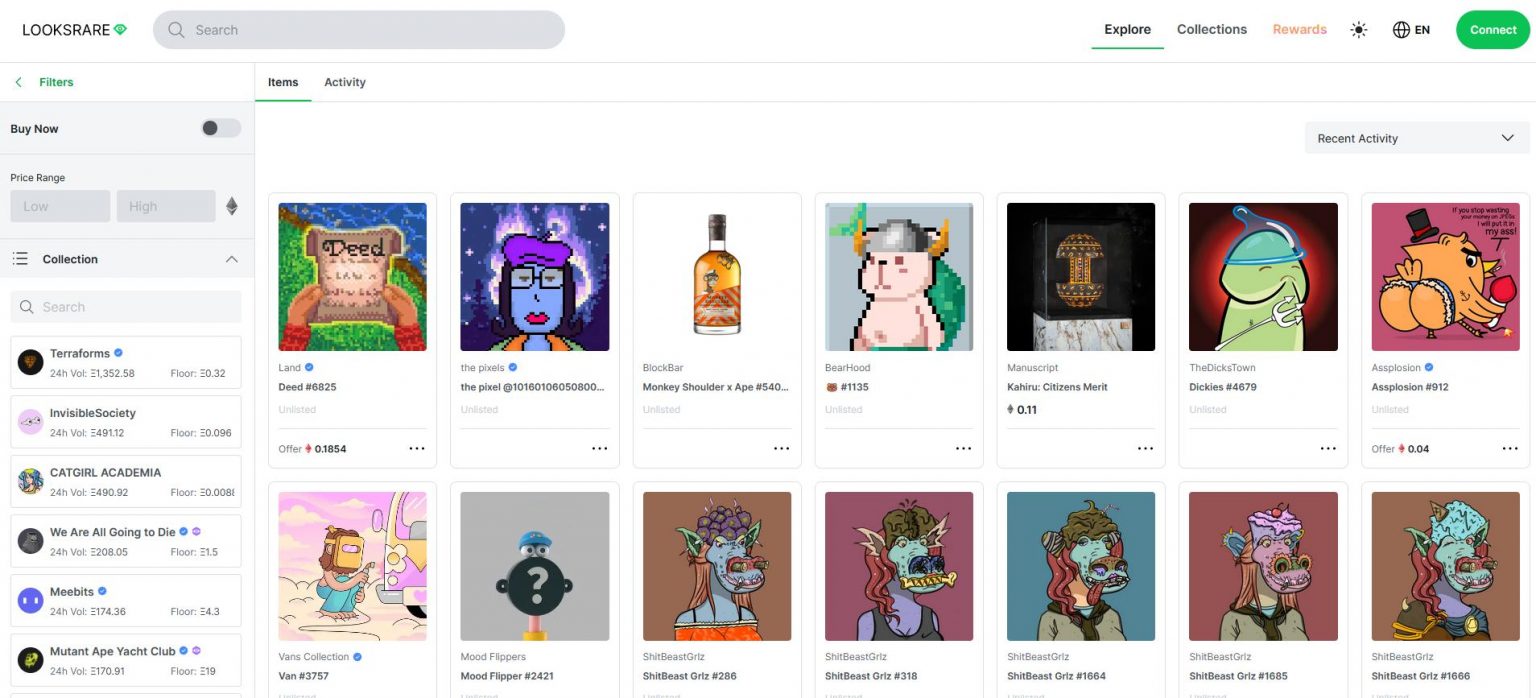
Task: Open the Collections menu in the header
Action: [1211, 29]
